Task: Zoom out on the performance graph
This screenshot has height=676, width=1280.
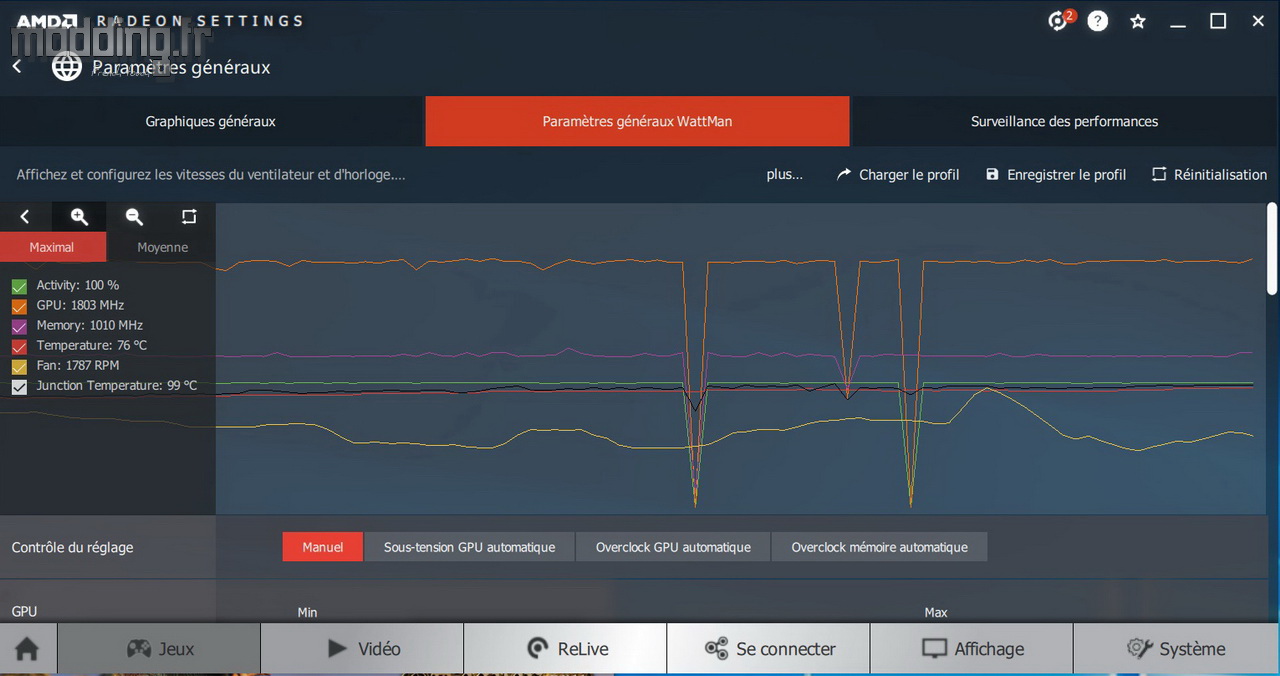Action: tap(134, 217)
